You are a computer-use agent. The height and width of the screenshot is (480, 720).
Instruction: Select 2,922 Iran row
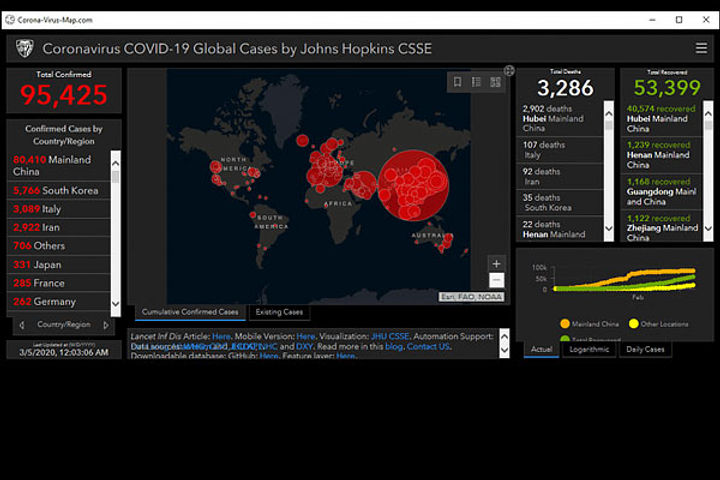(x=59, y=227)
